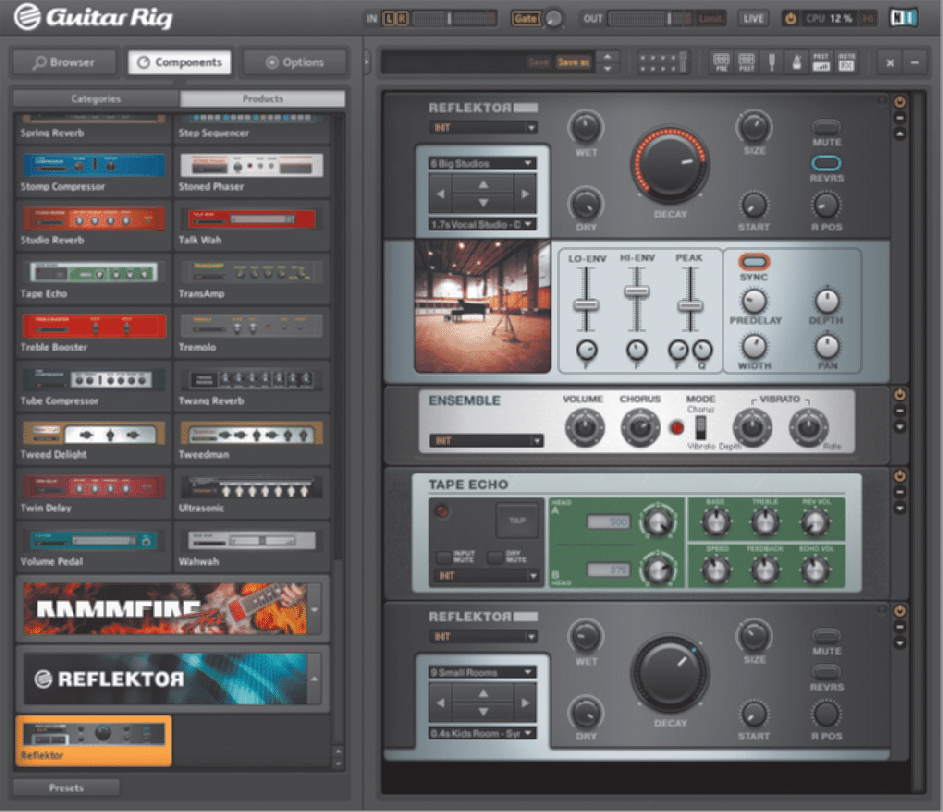Adjust the PEAK fader
943x812 pixels.
tap(690, 306)
